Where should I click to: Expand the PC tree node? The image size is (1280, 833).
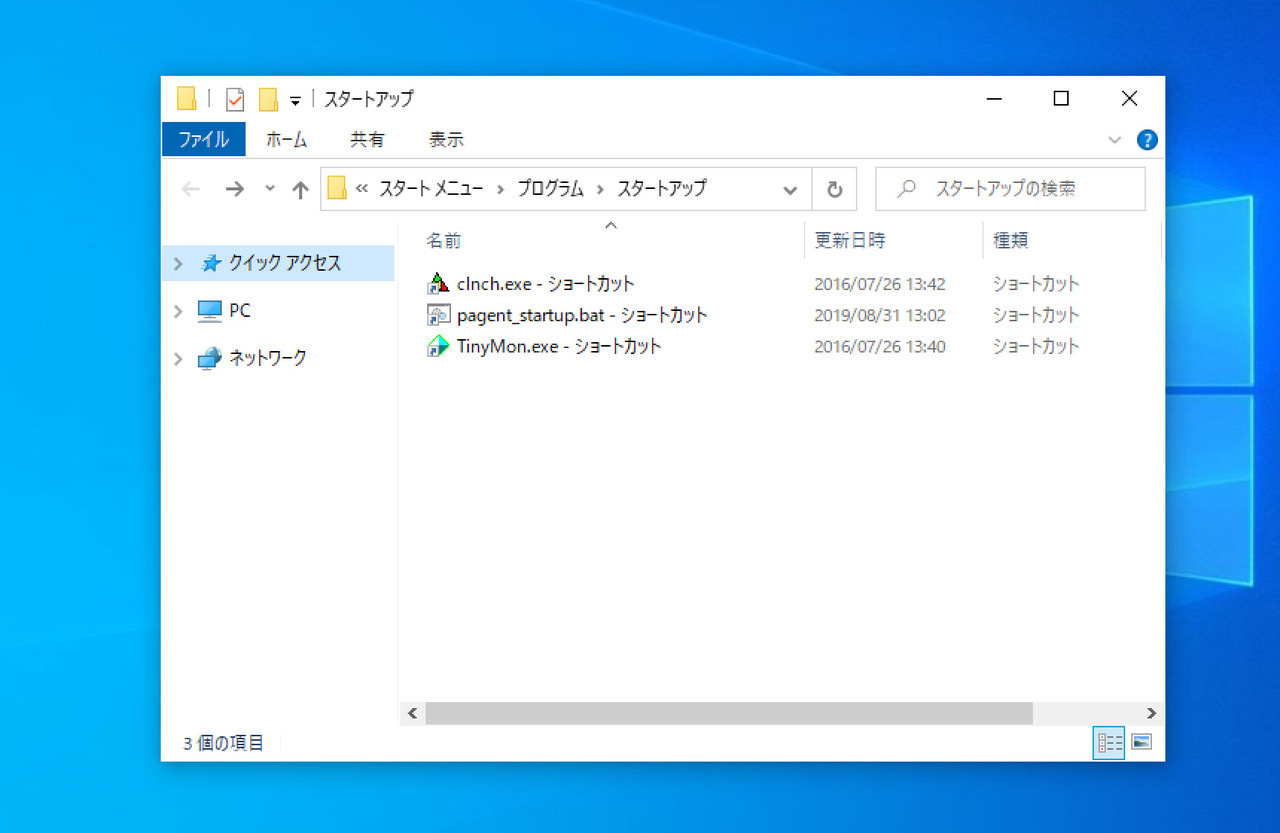point(178,311)
